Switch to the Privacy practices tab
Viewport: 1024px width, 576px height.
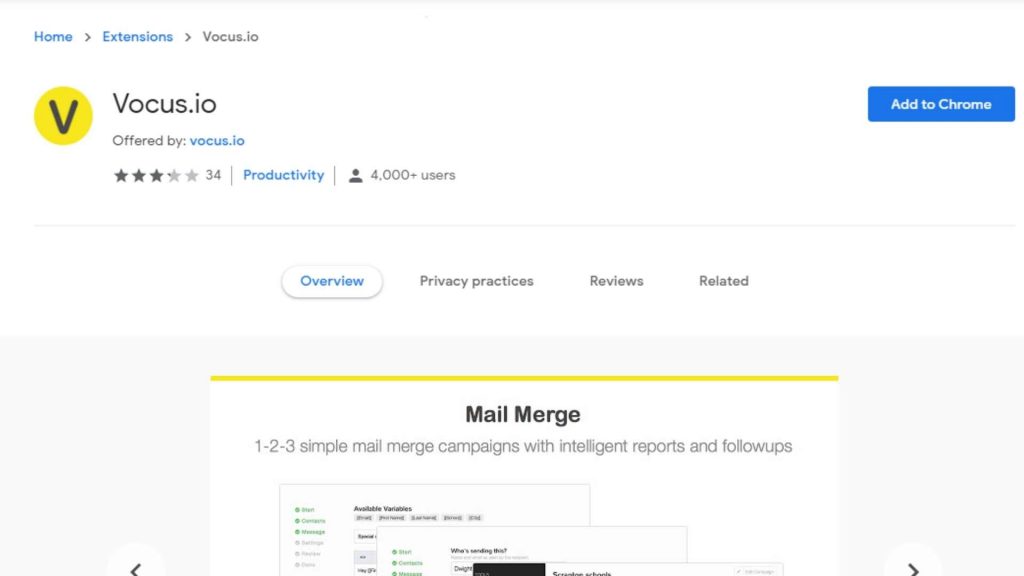(476, 281)
